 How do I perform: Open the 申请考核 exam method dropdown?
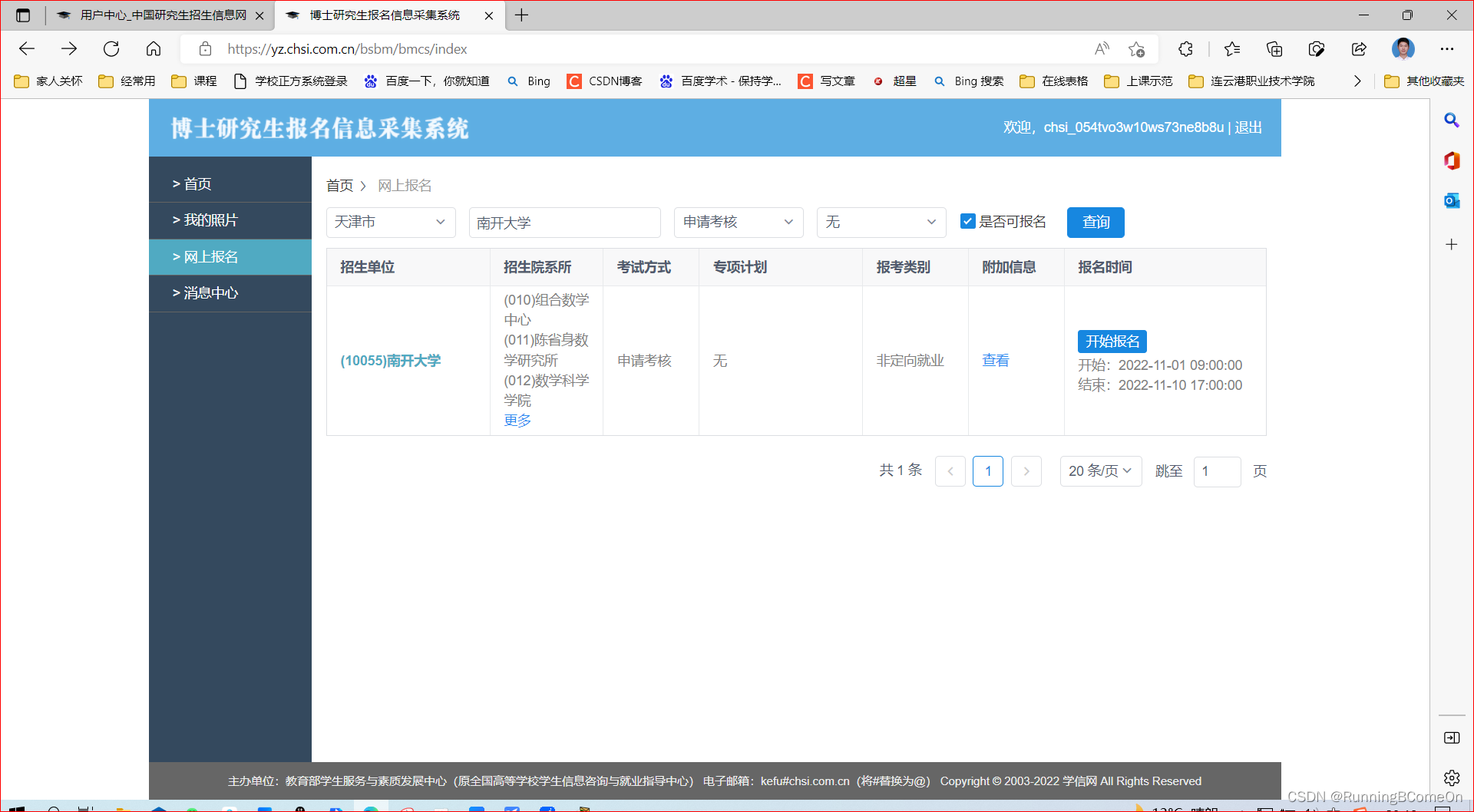(738, 222)
